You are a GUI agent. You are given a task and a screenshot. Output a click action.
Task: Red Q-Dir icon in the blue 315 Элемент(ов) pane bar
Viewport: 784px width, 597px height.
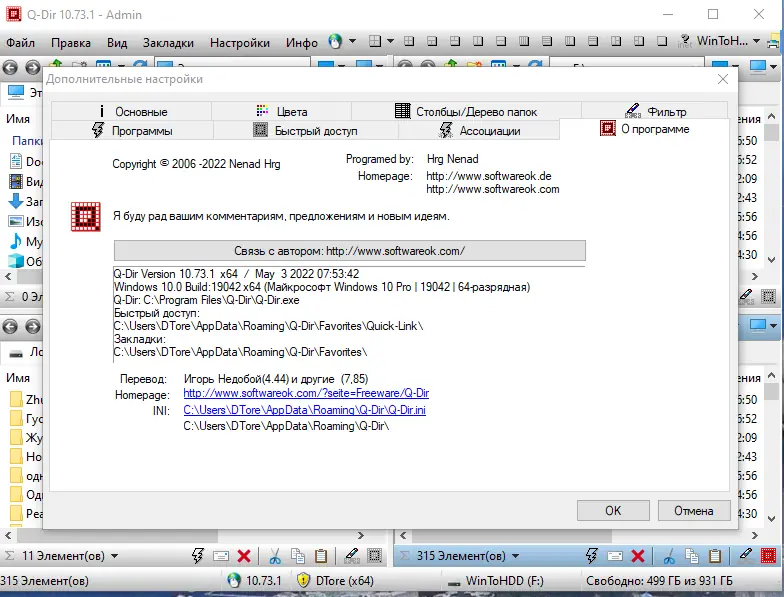[768, 556]
